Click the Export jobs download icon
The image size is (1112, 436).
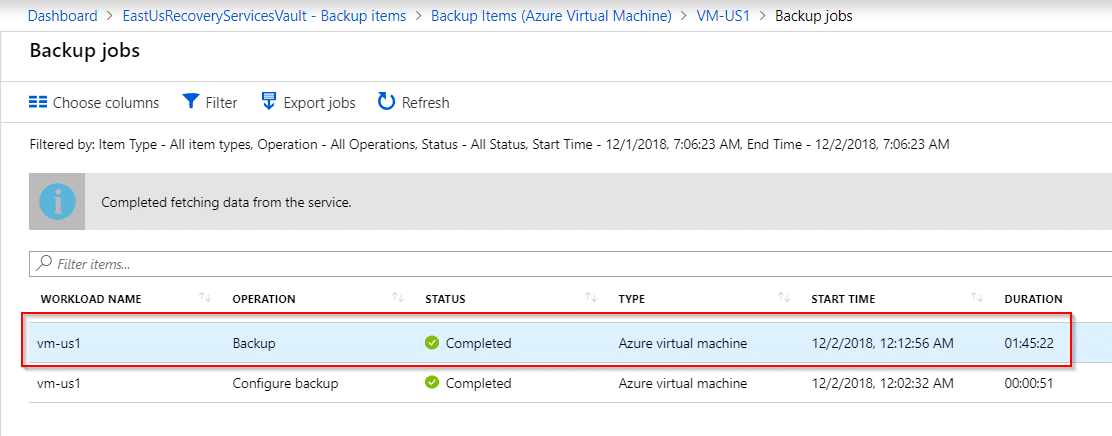(269, 101)
